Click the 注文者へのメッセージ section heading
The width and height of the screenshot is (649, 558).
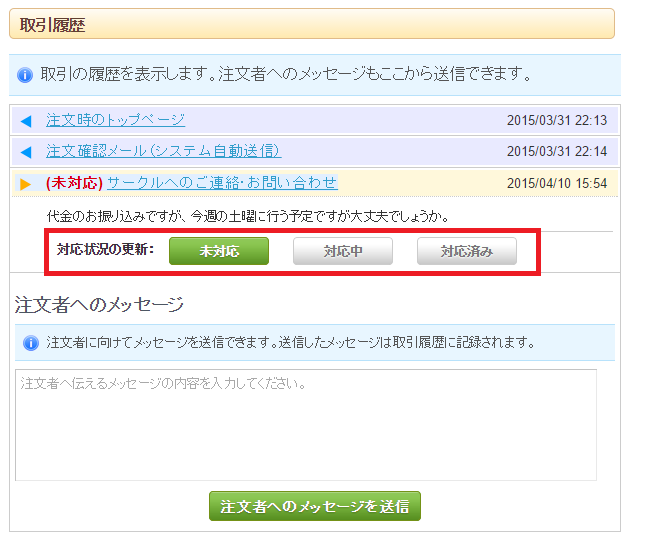tap(99, 305)
